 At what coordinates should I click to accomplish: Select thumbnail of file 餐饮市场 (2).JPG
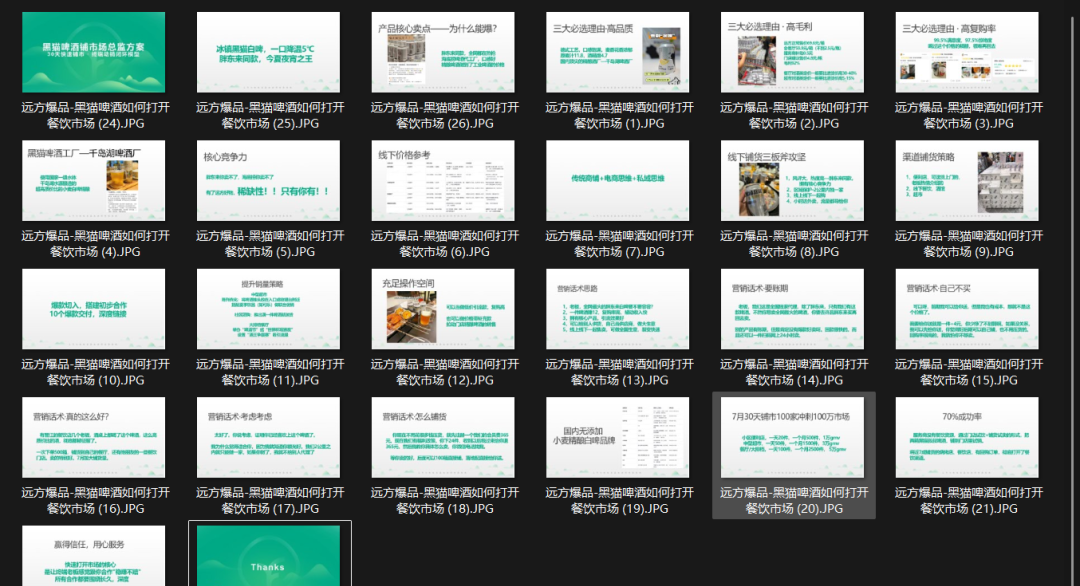(793, 52)
